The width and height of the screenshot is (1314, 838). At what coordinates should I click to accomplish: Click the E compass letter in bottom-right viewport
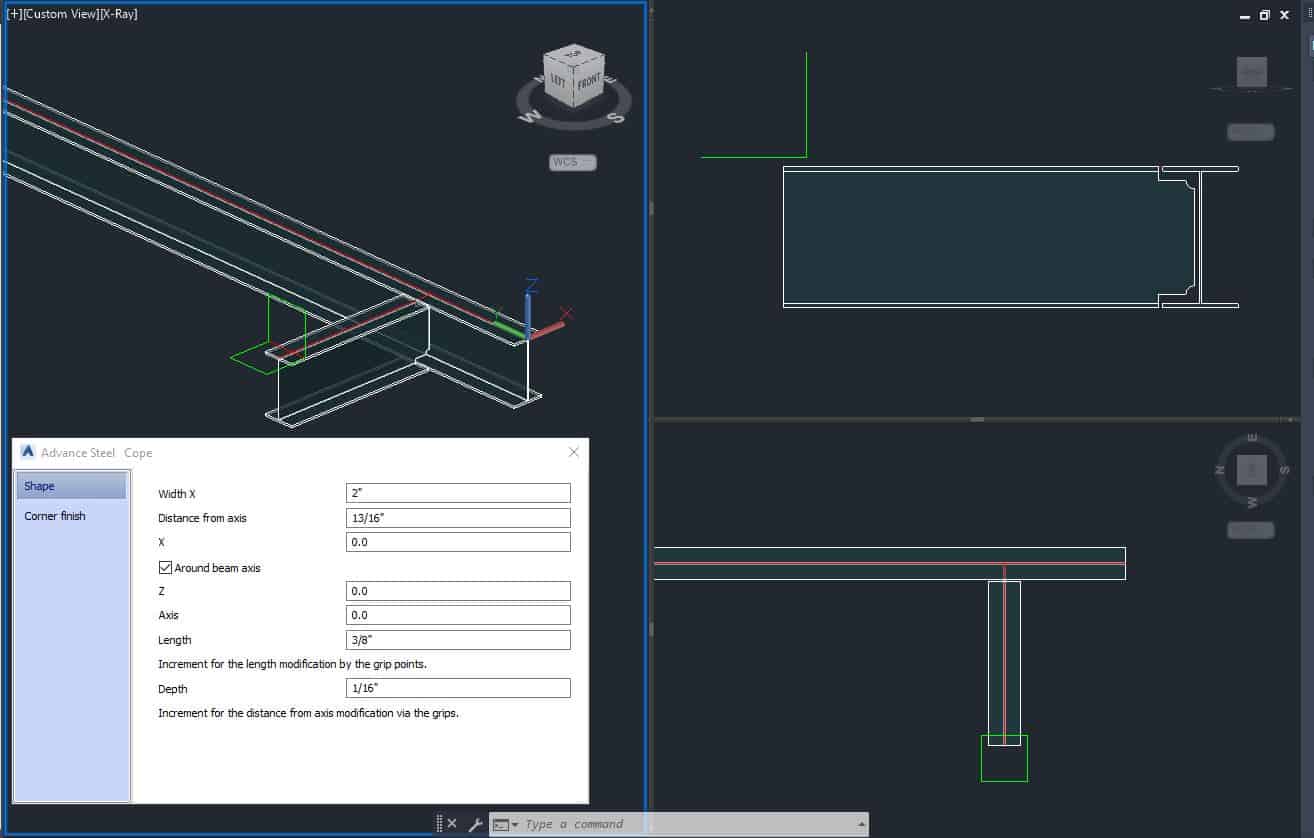[1252, 438]
